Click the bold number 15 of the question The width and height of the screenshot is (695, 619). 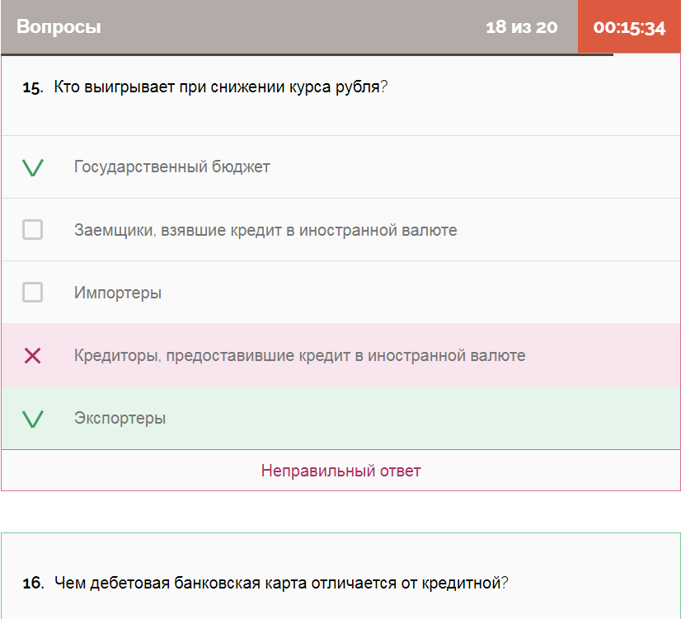[x=32, y=88]
